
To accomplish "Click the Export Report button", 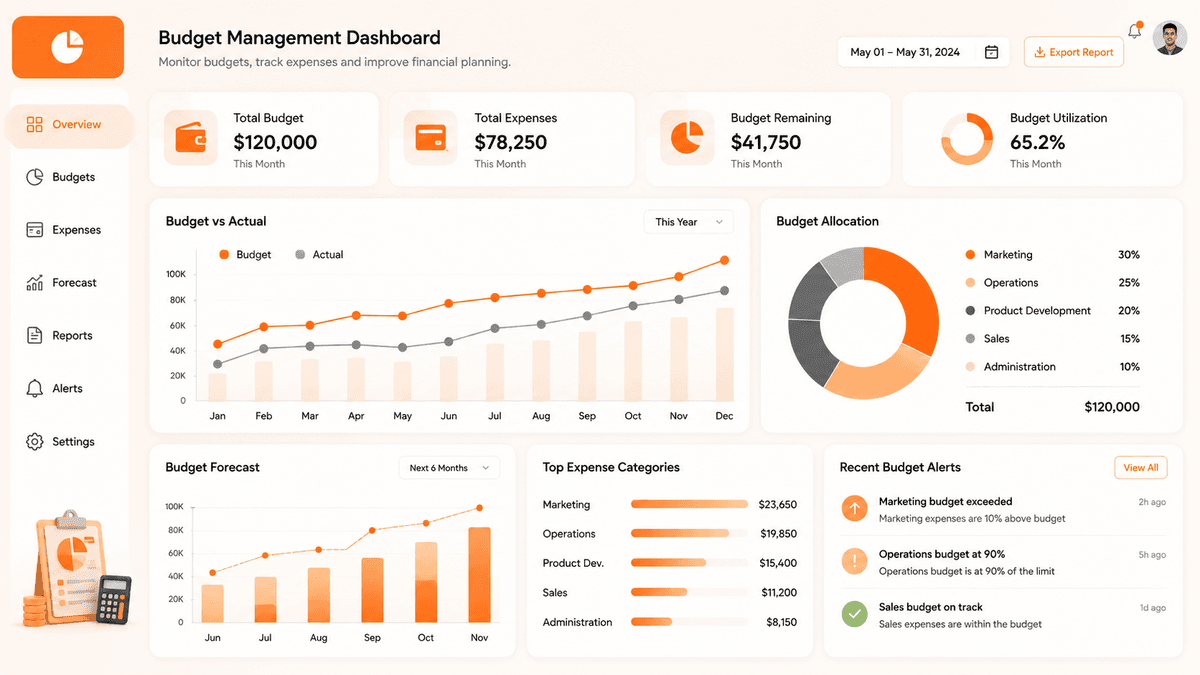I will point(1074,52).
